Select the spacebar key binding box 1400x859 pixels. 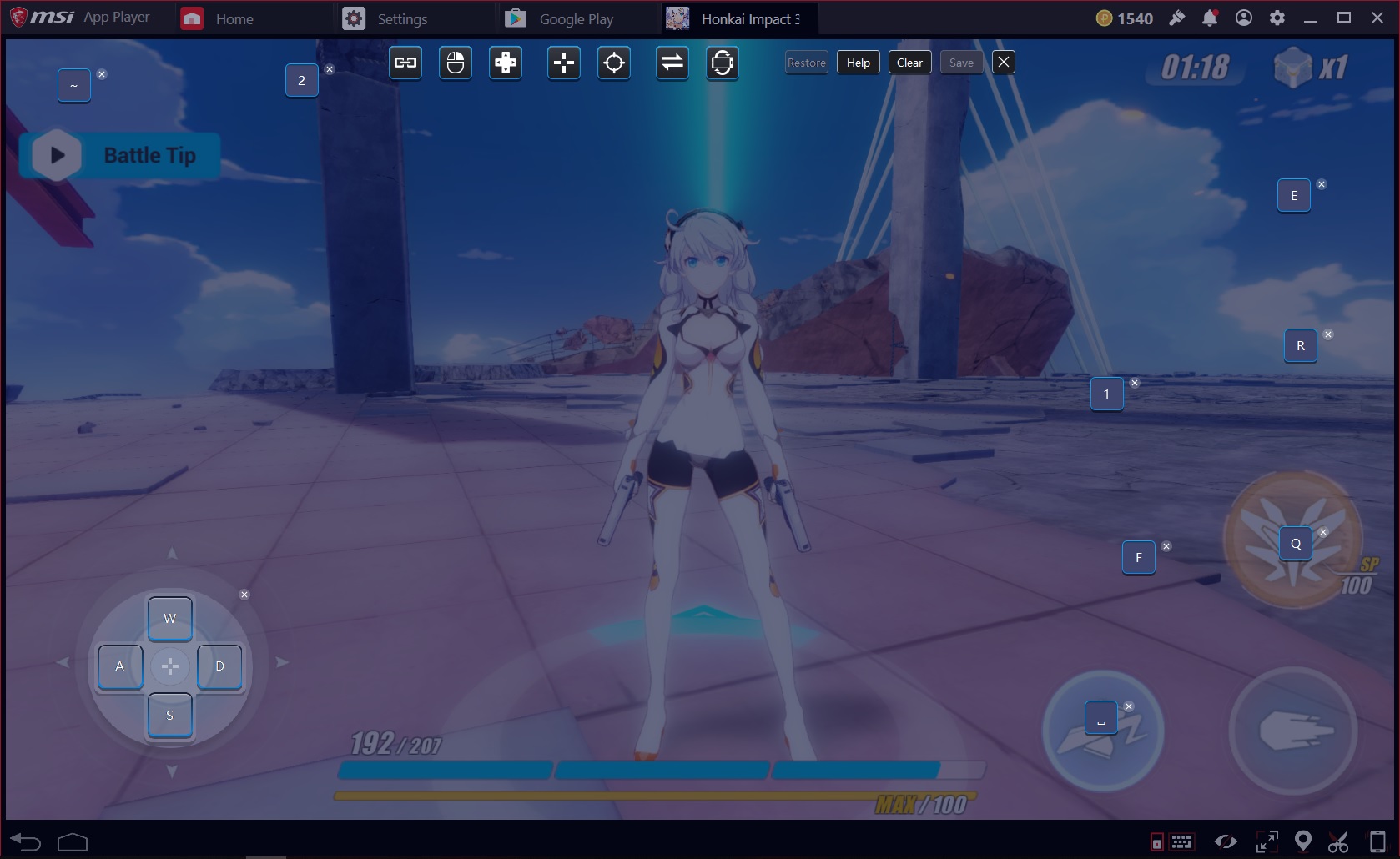[1101, 718]
